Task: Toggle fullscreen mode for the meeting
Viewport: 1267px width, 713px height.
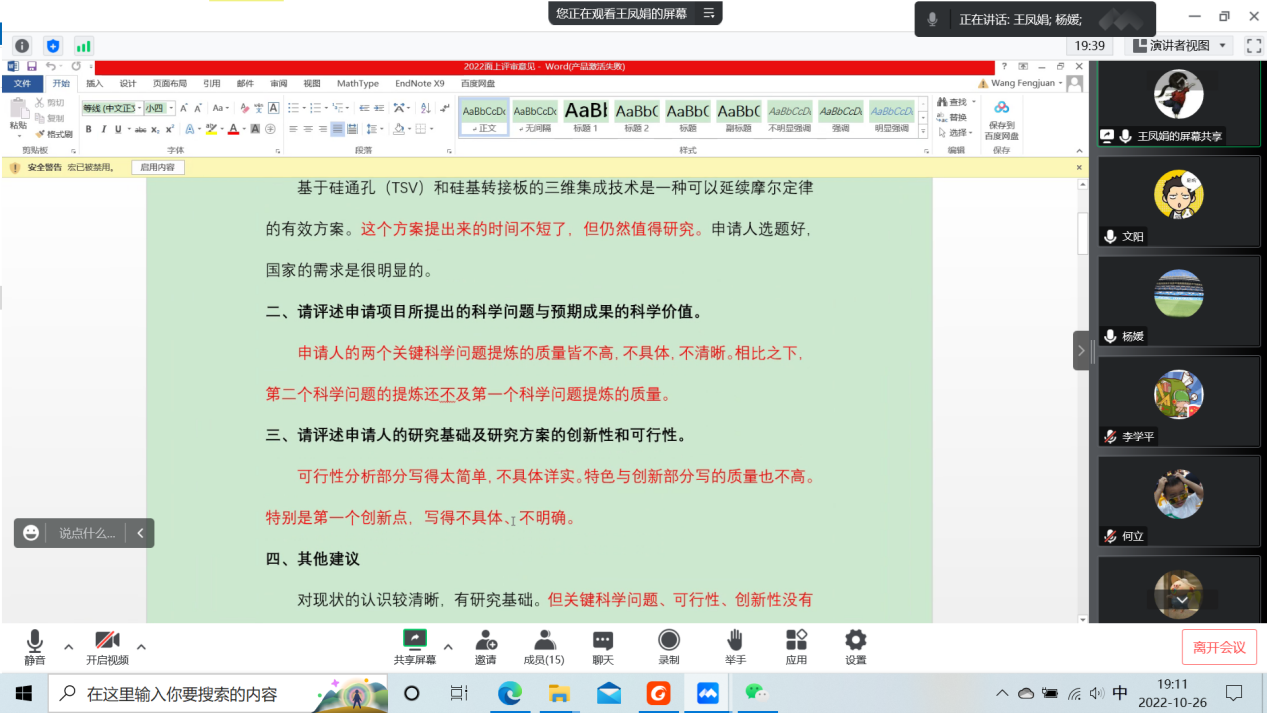Action: click(1253, 46)
